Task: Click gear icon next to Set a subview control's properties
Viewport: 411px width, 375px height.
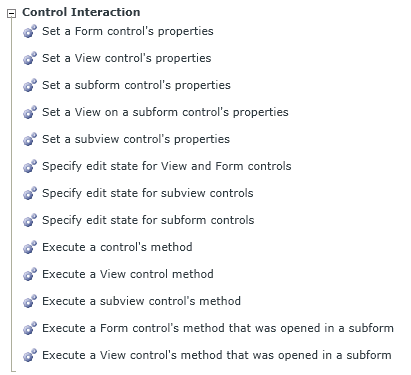Action: (x=30, y=139)
